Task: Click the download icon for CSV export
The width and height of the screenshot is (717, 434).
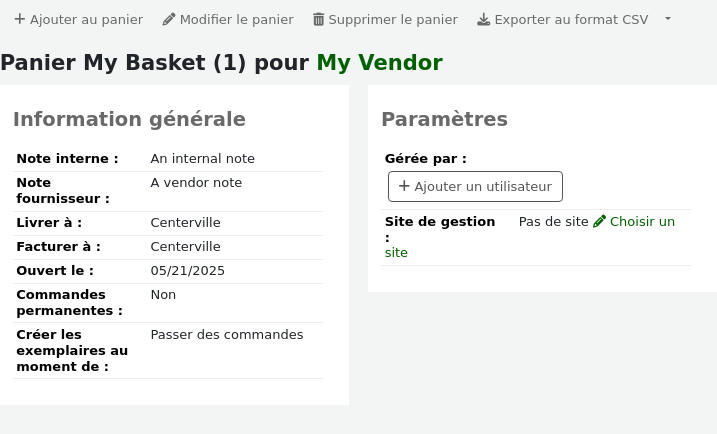Action: tap(483, 19)
